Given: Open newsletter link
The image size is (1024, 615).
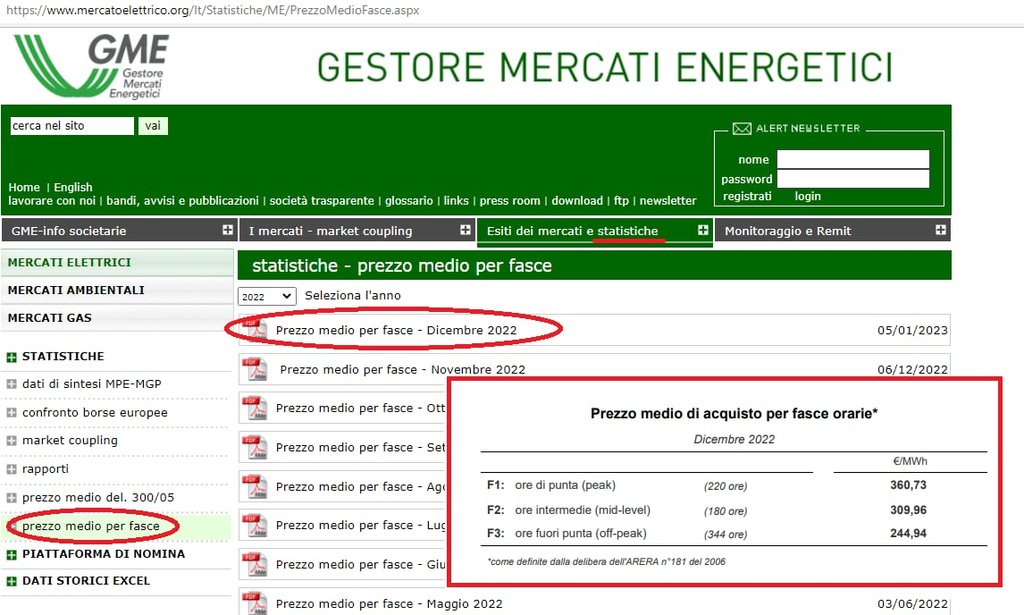Looking at the screenshot, I should point(668,201).
